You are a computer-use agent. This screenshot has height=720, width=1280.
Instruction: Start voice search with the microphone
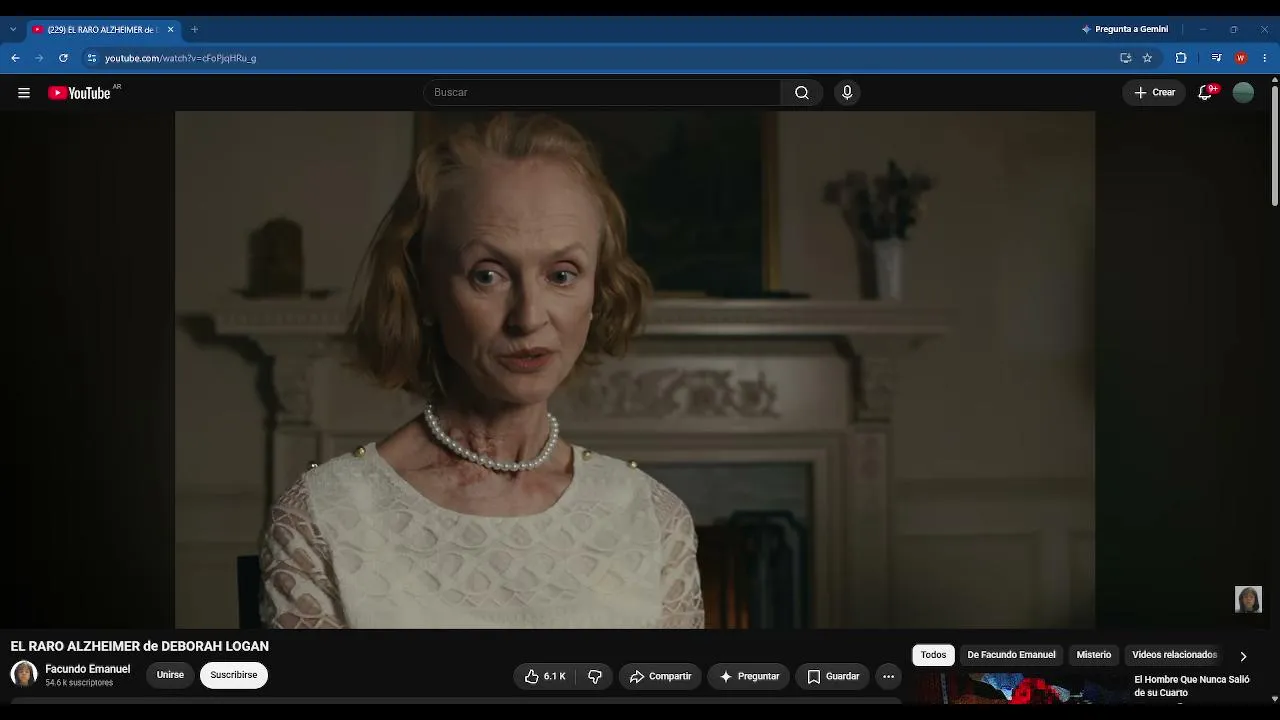847,93
